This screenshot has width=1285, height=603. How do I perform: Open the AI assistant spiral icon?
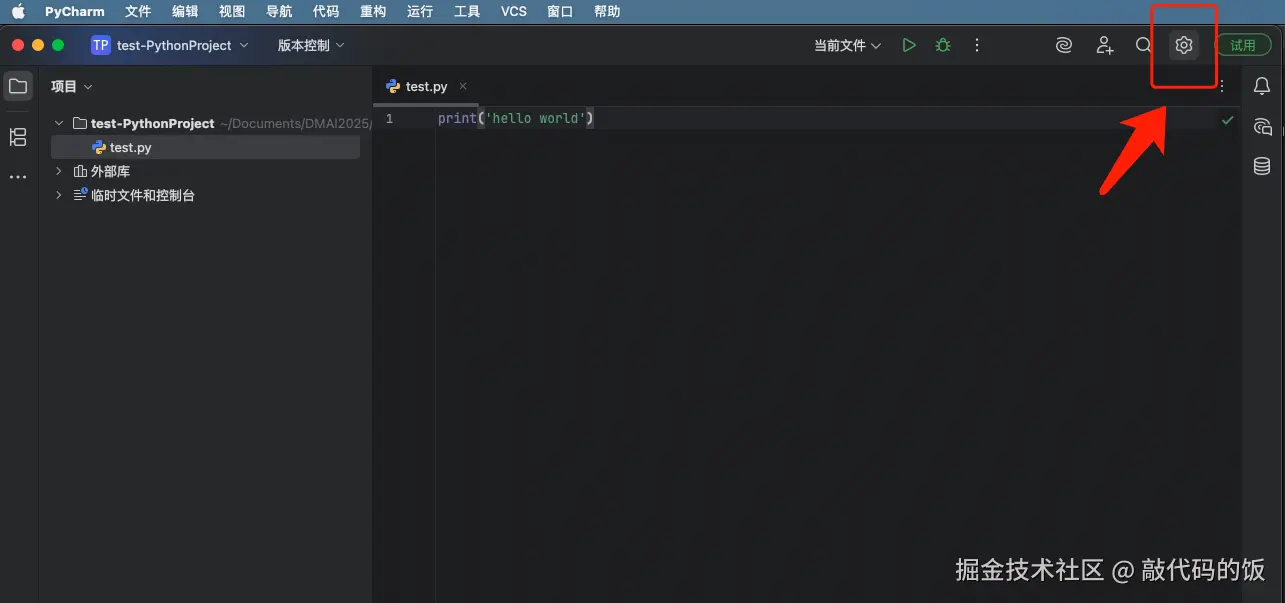pyautogui.click(x=1064, y=45)
